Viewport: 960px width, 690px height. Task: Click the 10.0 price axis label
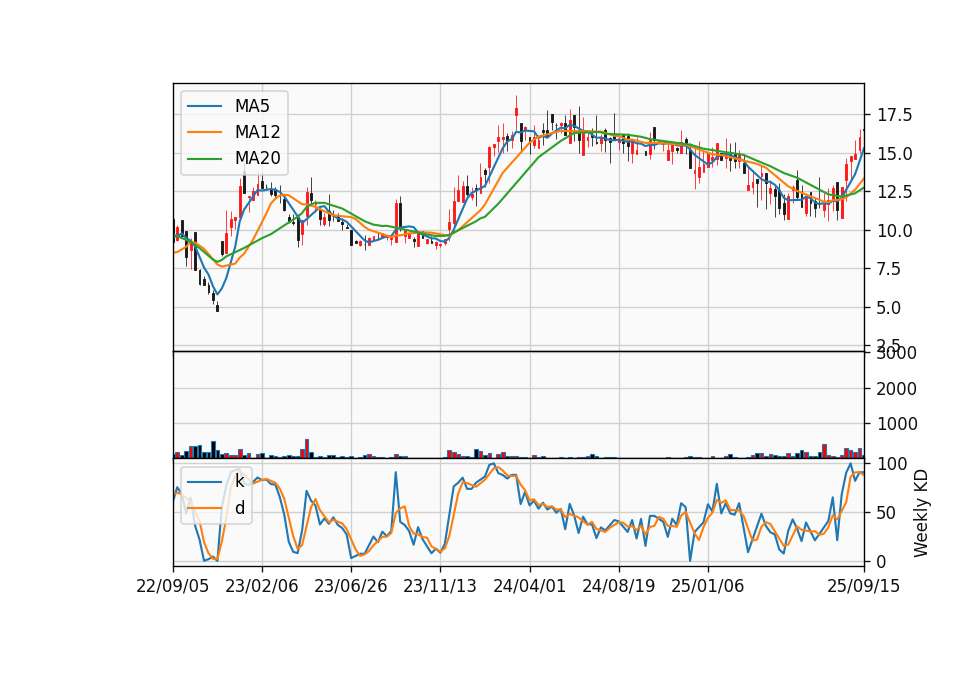click(894, 231)
